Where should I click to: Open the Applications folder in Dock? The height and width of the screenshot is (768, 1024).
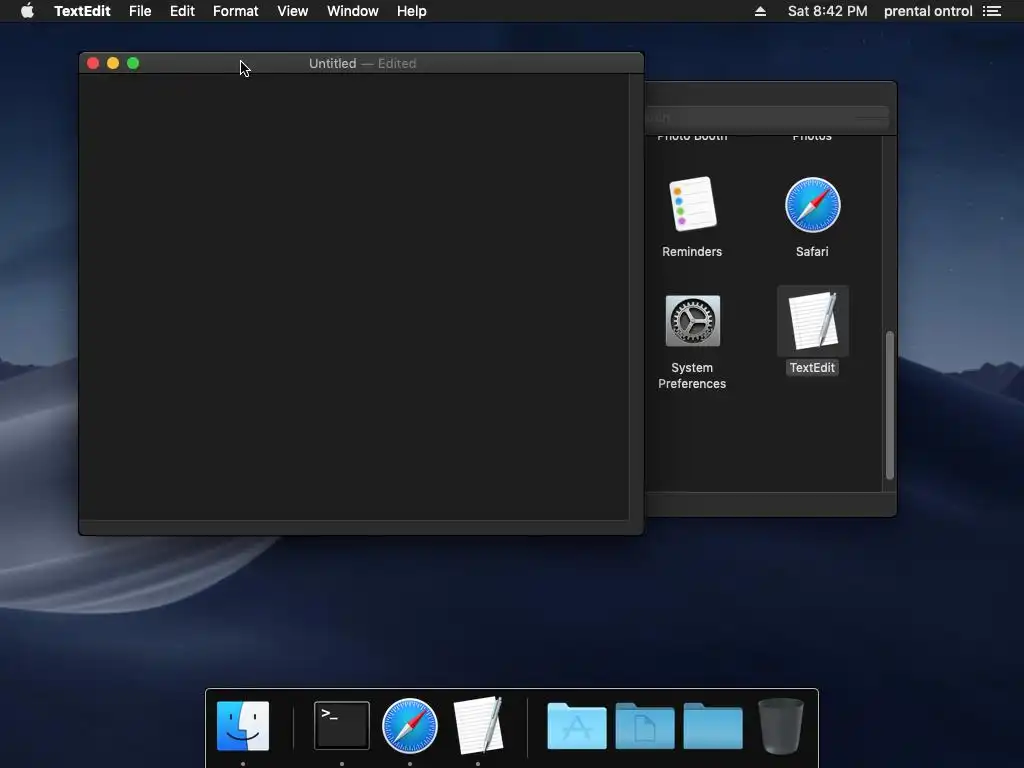[577, 726]
